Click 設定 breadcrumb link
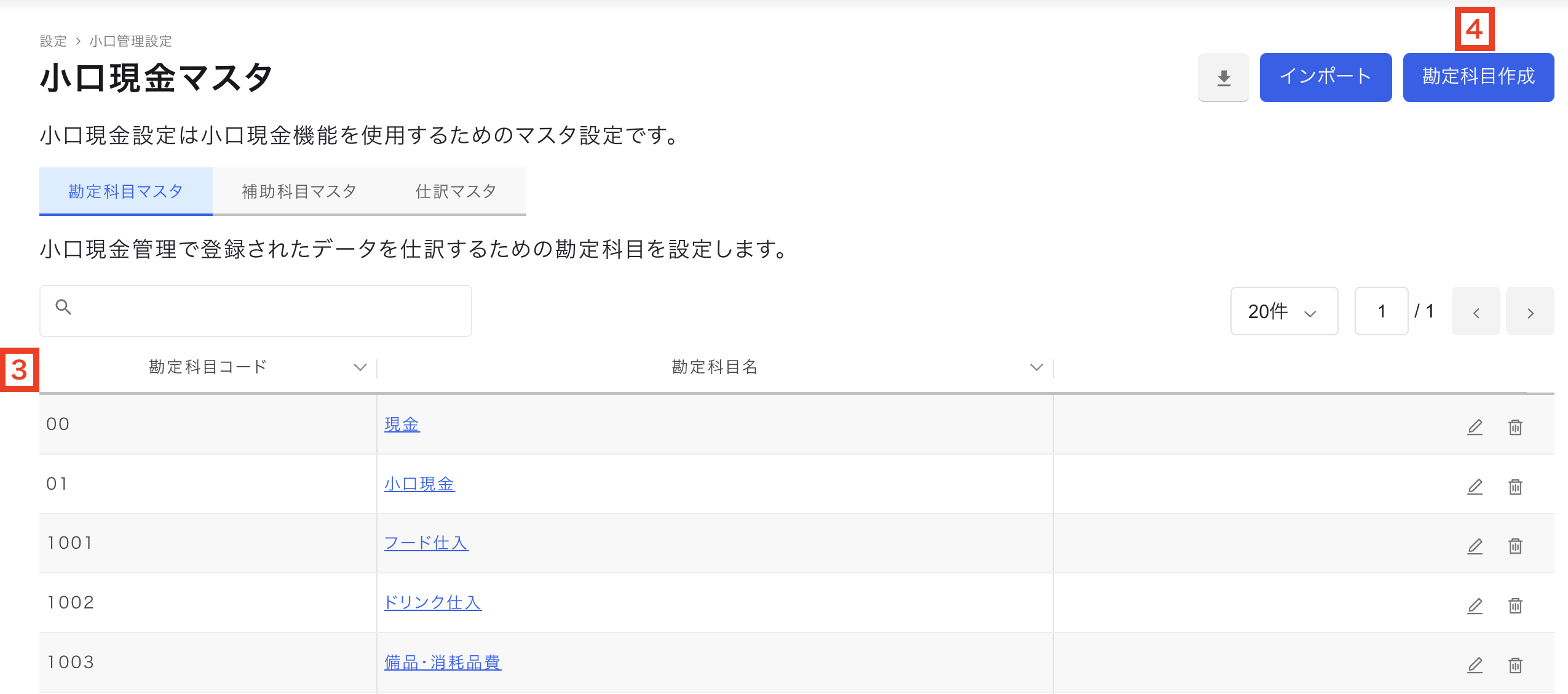Image resolution: width=1568 pixels, height=694 pixels. coord(53,41)
